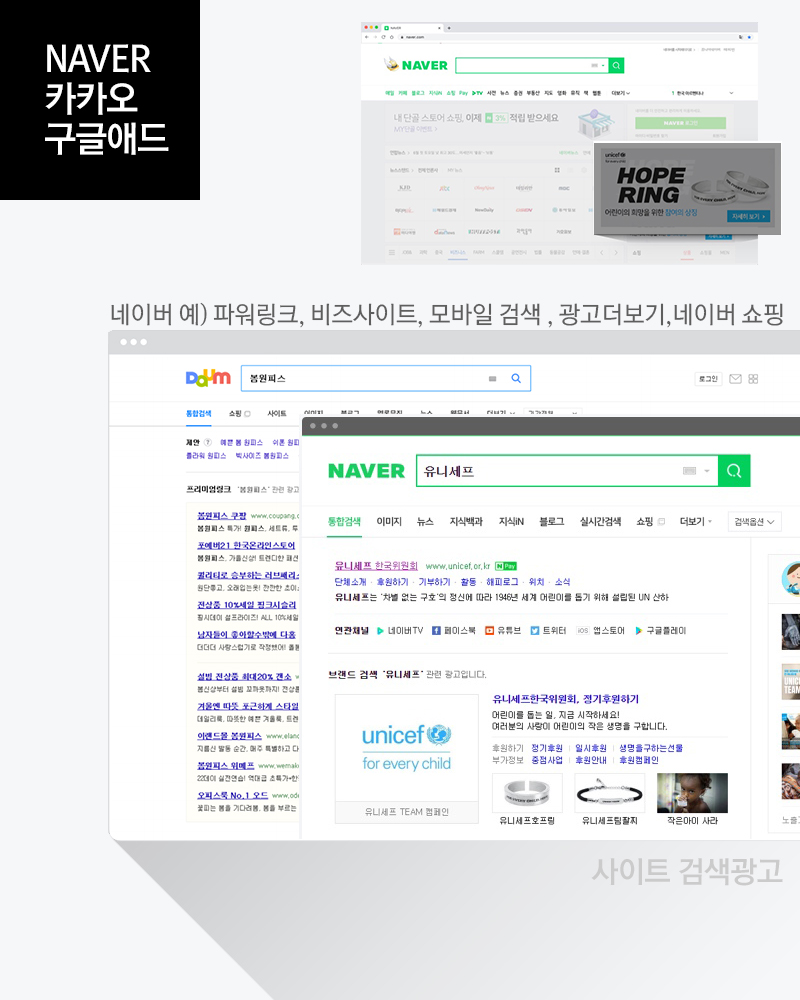Open the 봄원피스 위메프 ad link

[x=226, y=765]
